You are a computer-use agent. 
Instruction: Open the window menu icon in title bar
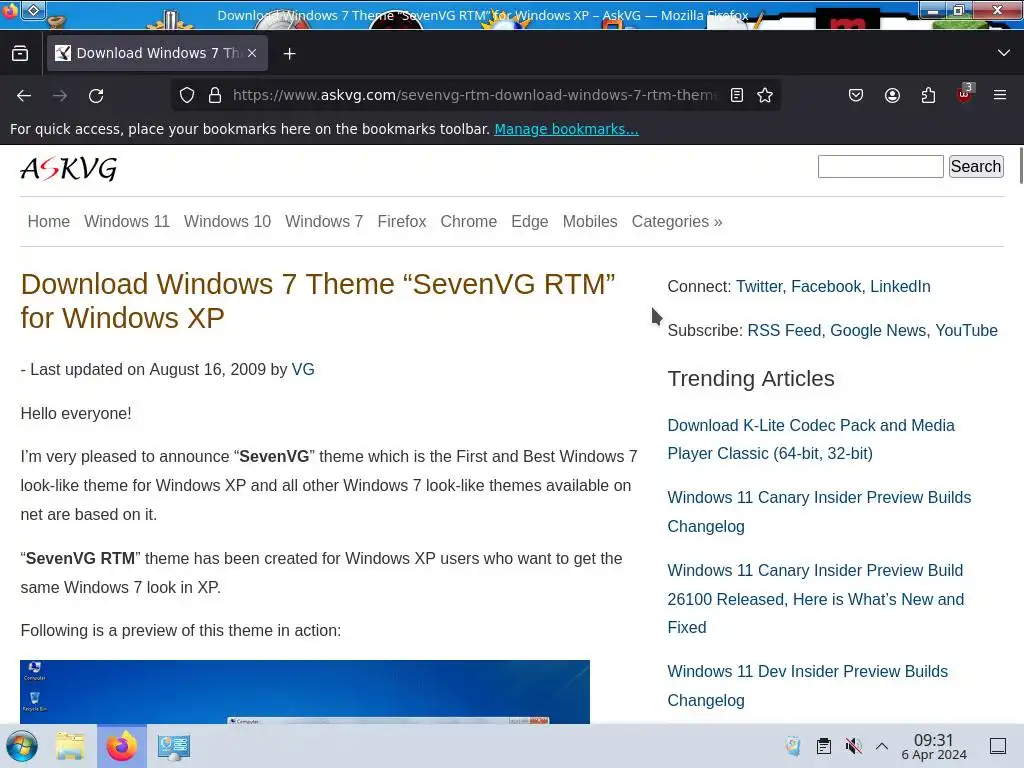(x=33, y=10)
